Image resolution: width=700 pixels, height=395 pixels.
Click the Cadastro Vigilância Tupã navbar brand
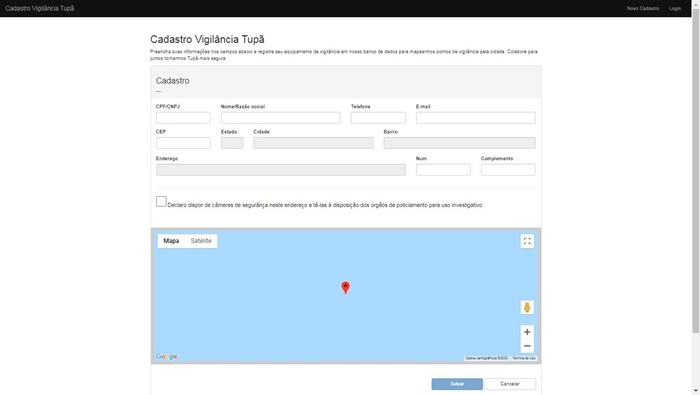click(x=40, y=8)
